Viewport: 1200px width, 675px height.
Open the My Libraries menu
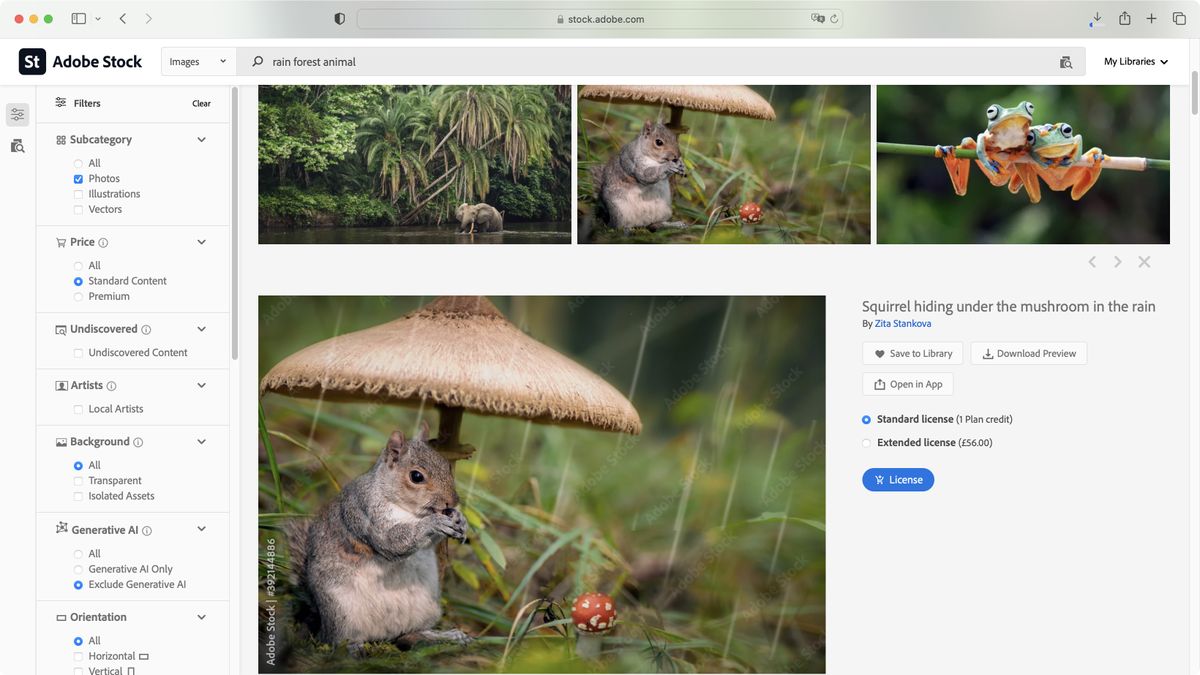tap(1135, 61)
